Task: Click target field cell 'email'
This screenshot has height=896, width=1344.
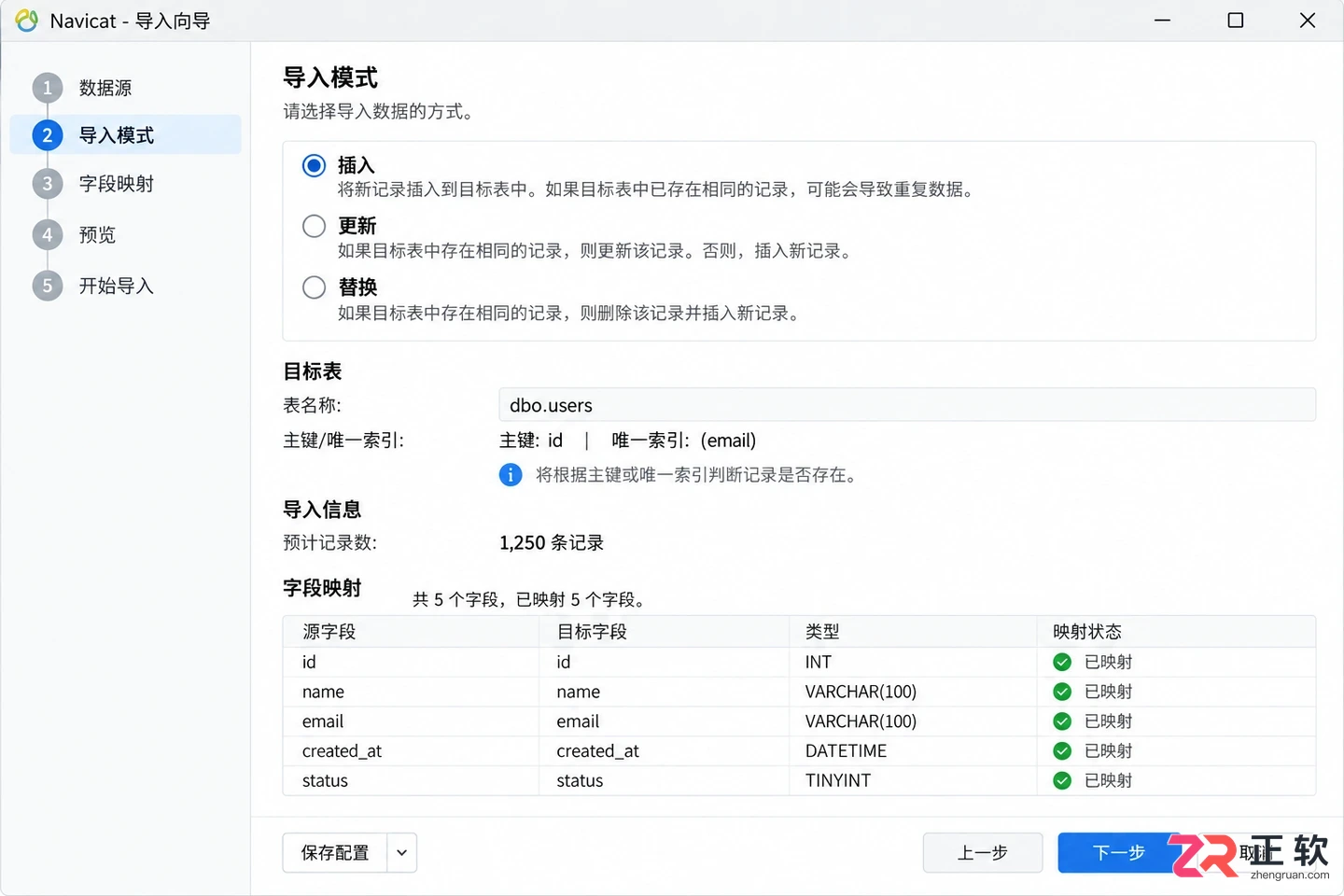Action: click(578, 721)
